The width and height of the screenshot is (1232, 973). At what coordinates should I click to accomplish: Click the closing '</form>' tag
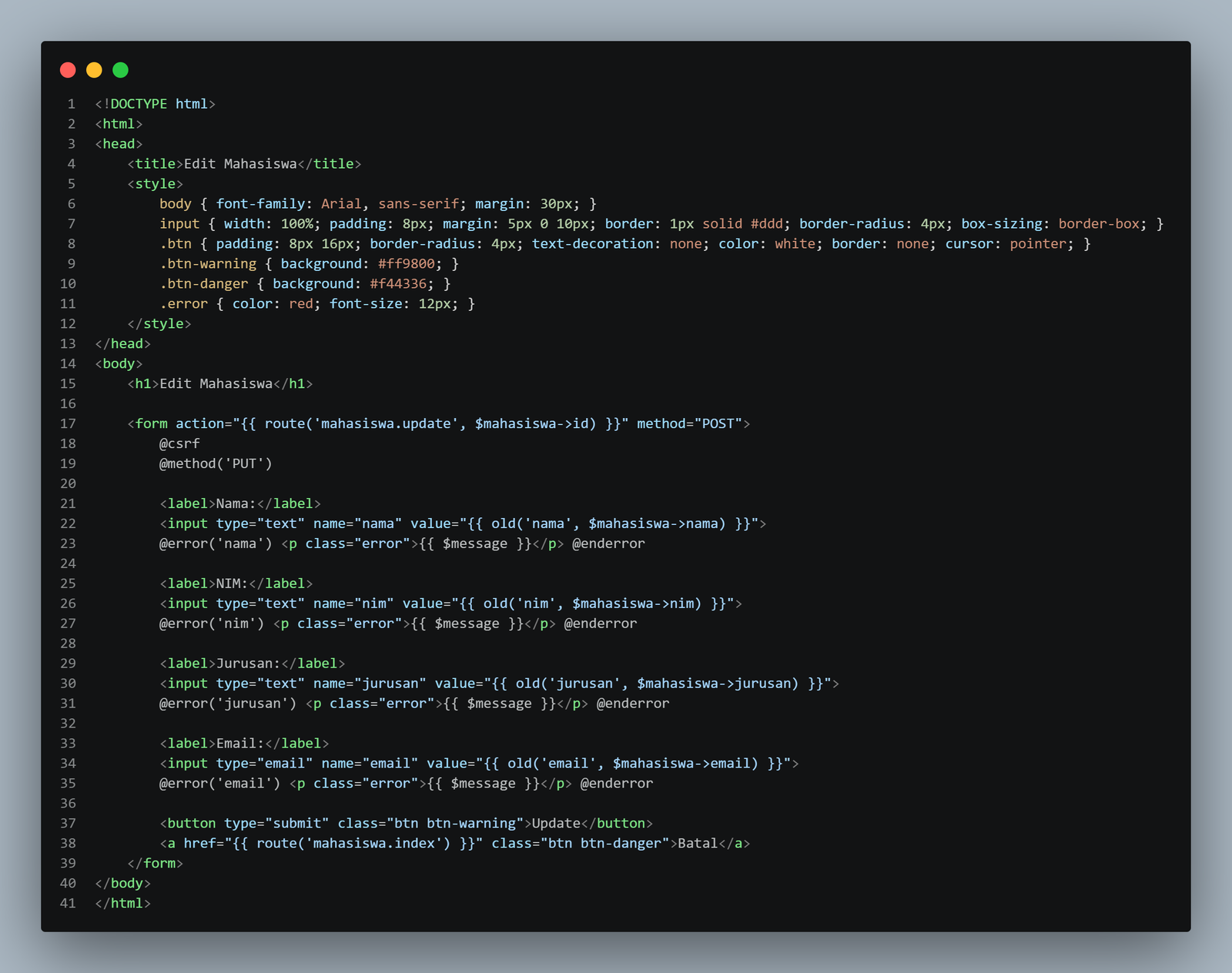[x=155, y=864]
